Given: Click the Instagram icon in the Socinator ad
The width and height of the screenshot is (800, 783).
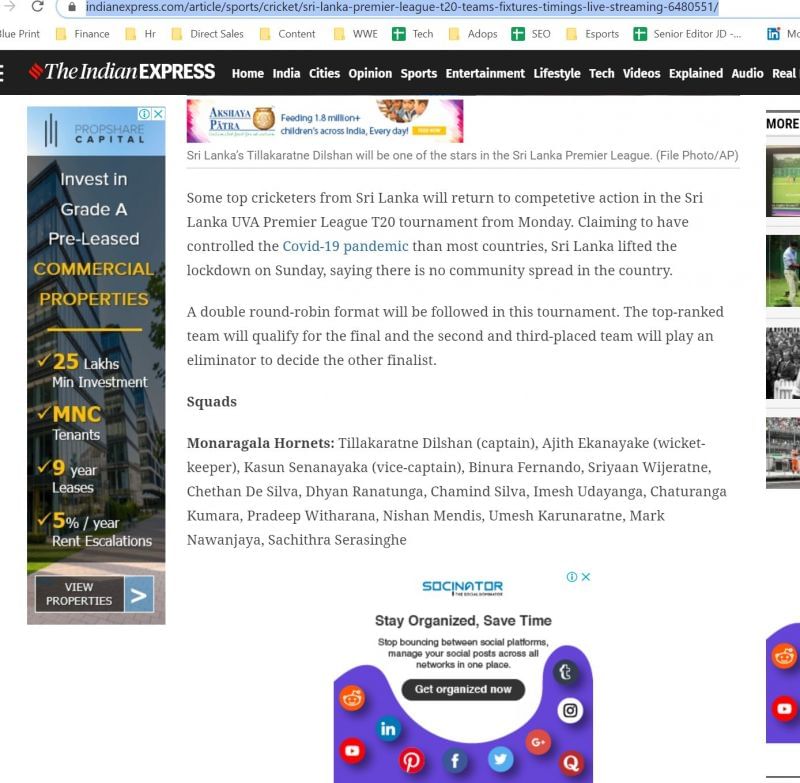Looking at the screenshot, I should [x=570, y=711].
